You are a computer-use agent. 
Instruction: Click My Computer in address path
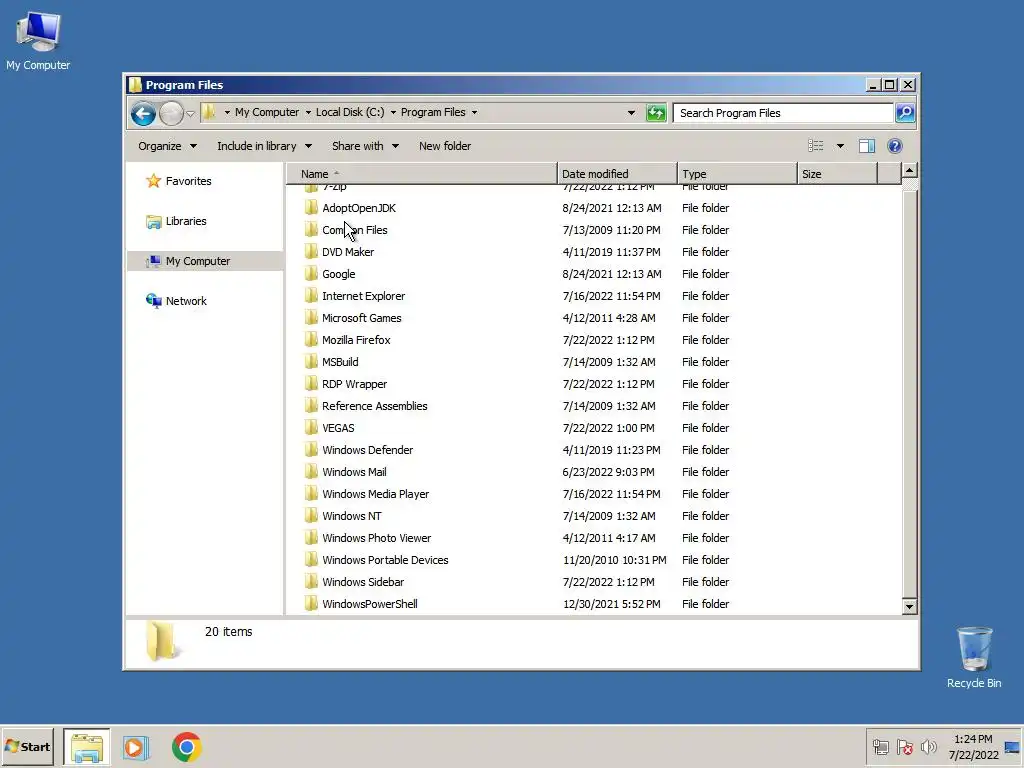266,112
